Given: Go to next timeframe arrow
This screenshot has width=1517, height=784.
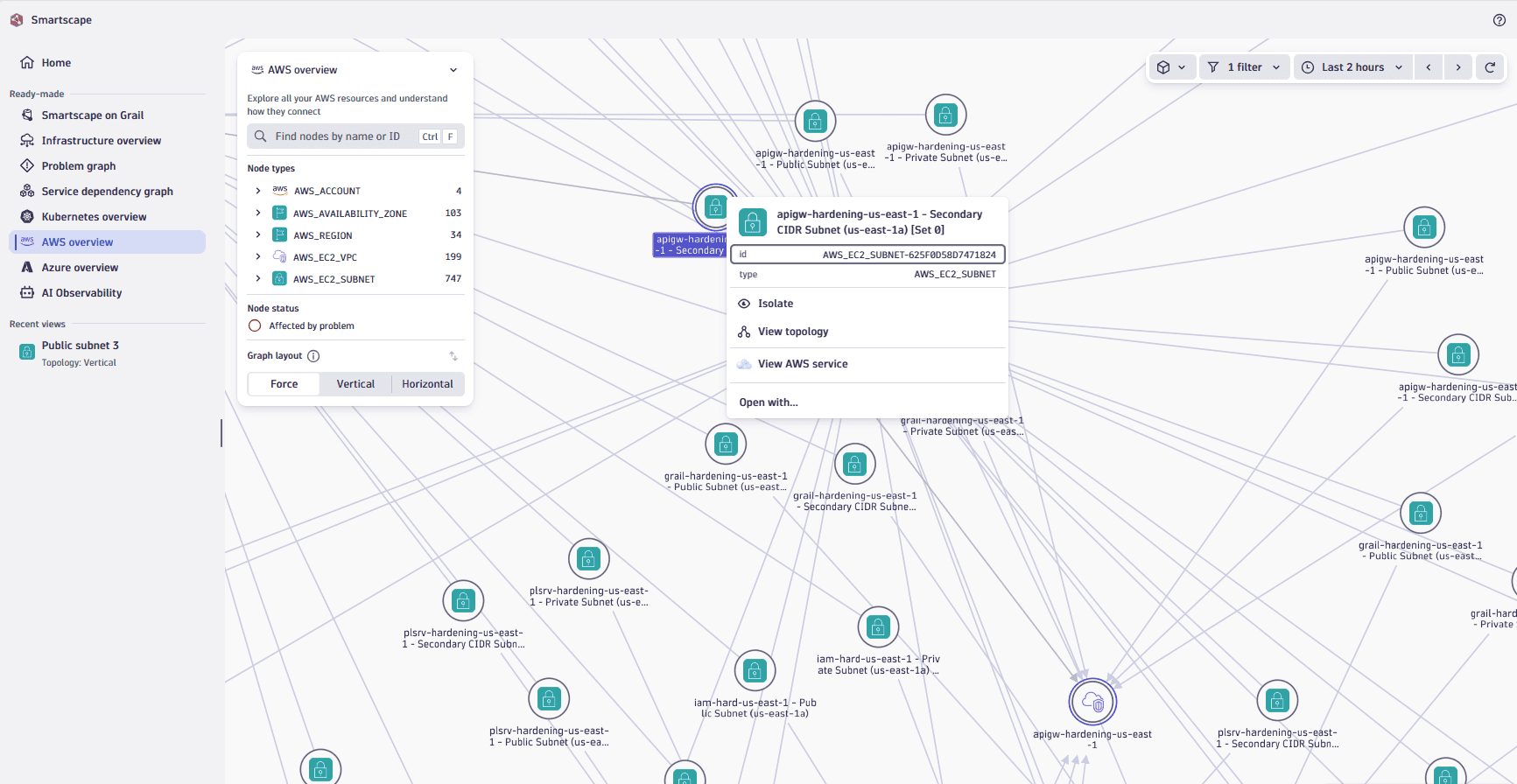Looking at the screenshot, I should (x=1458, y=67).
